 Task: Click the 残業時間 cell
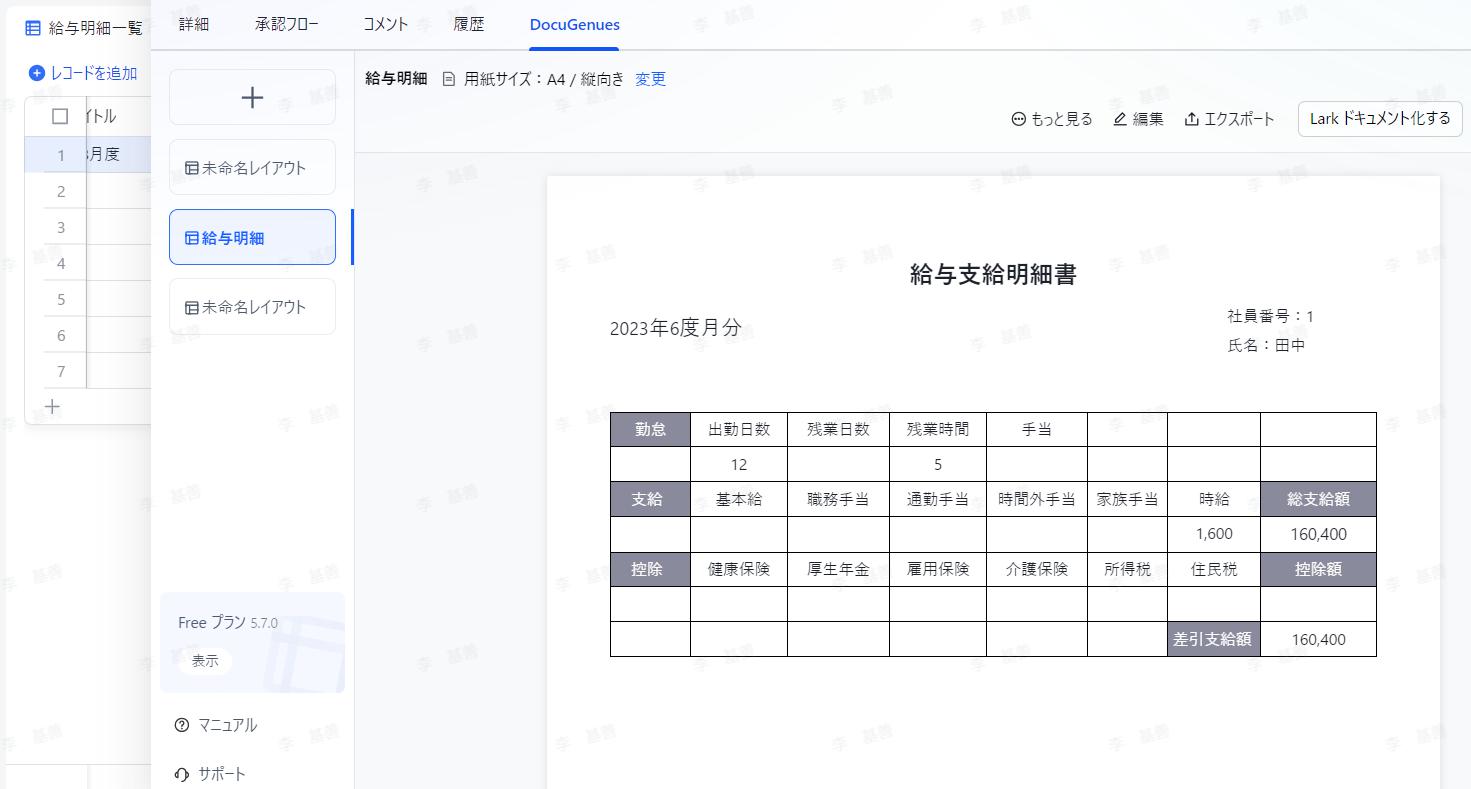click(938, 429)
